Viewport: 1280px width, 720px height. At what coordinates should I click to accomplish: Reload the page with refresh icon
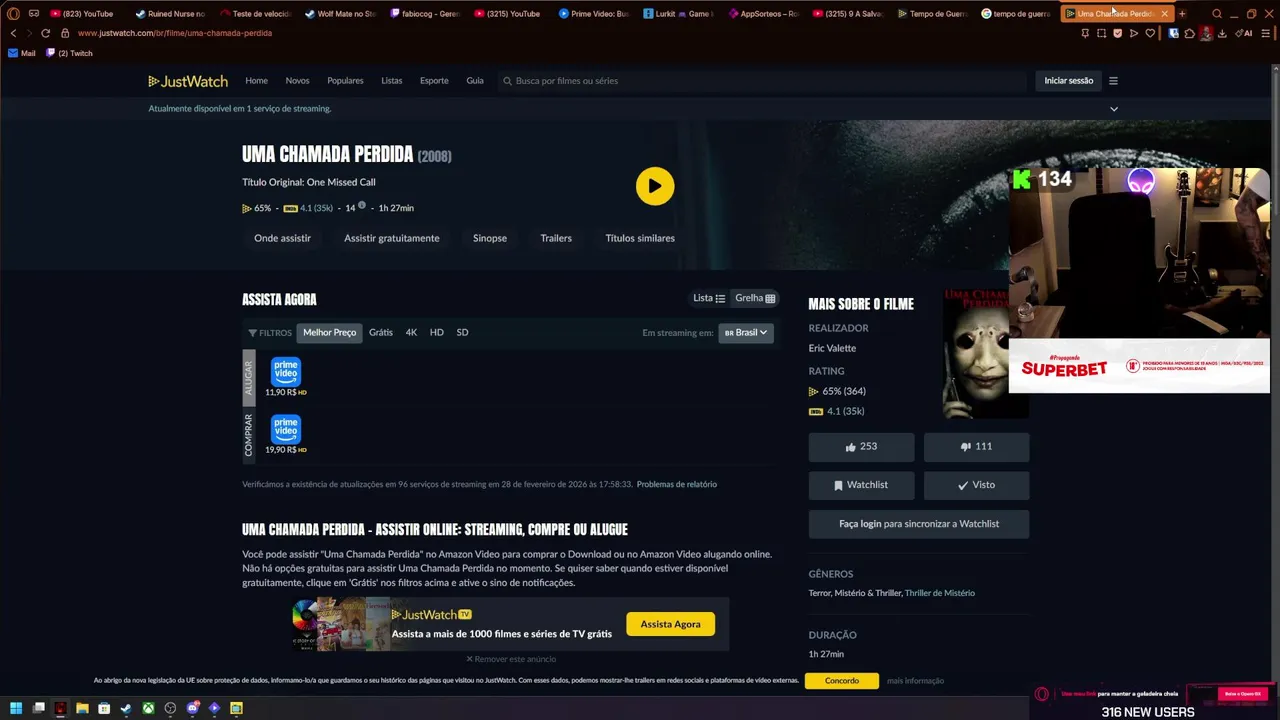coord(45,33)
